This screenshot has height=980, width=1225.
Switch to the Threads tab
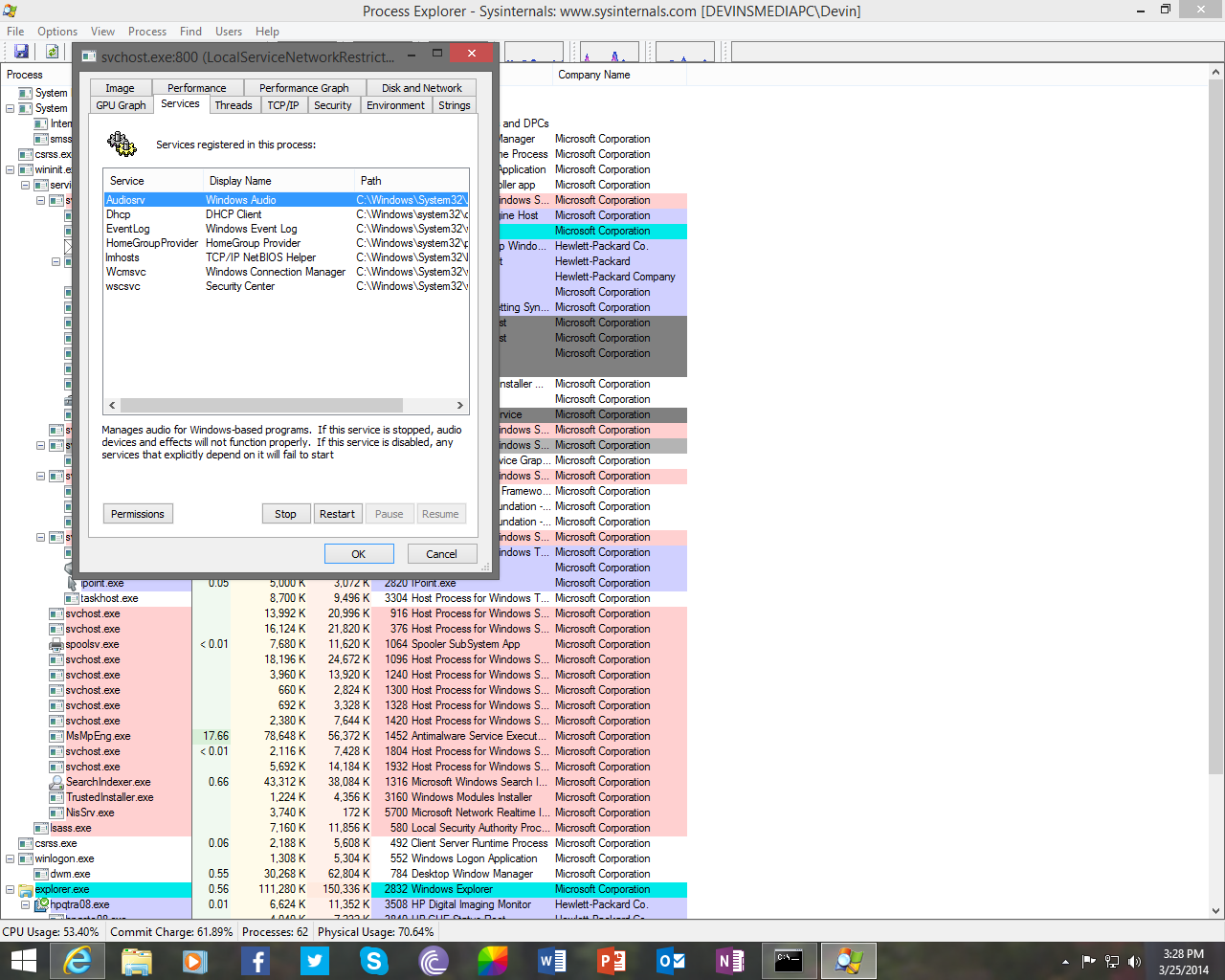click(x=234, y=105)
